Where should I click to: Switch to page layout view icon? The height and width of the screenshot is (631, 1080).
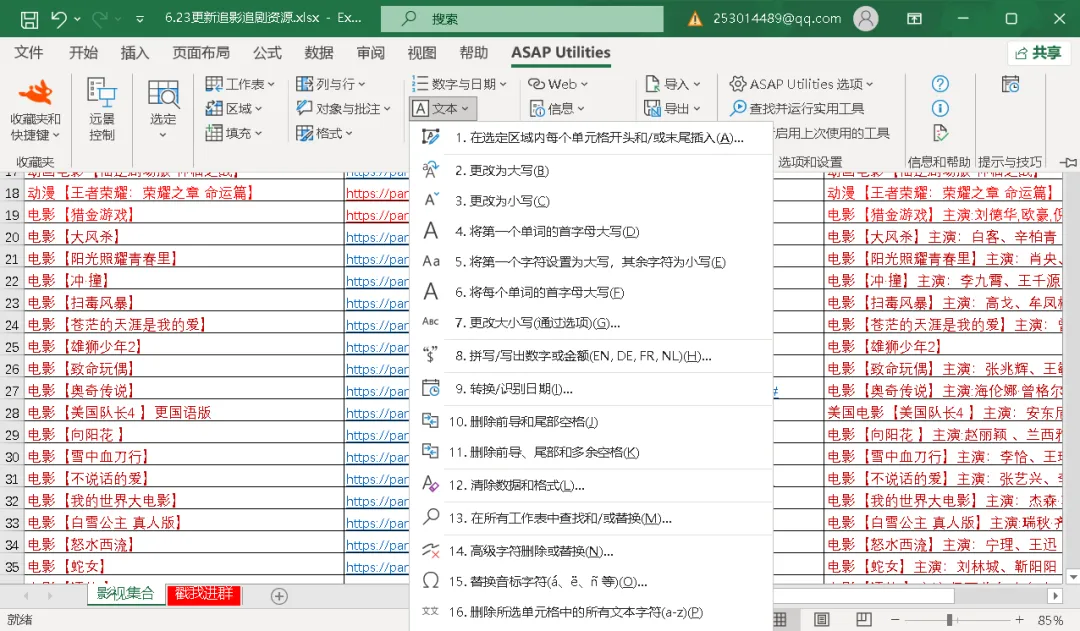pyautogui.click(x=822, y=619)
